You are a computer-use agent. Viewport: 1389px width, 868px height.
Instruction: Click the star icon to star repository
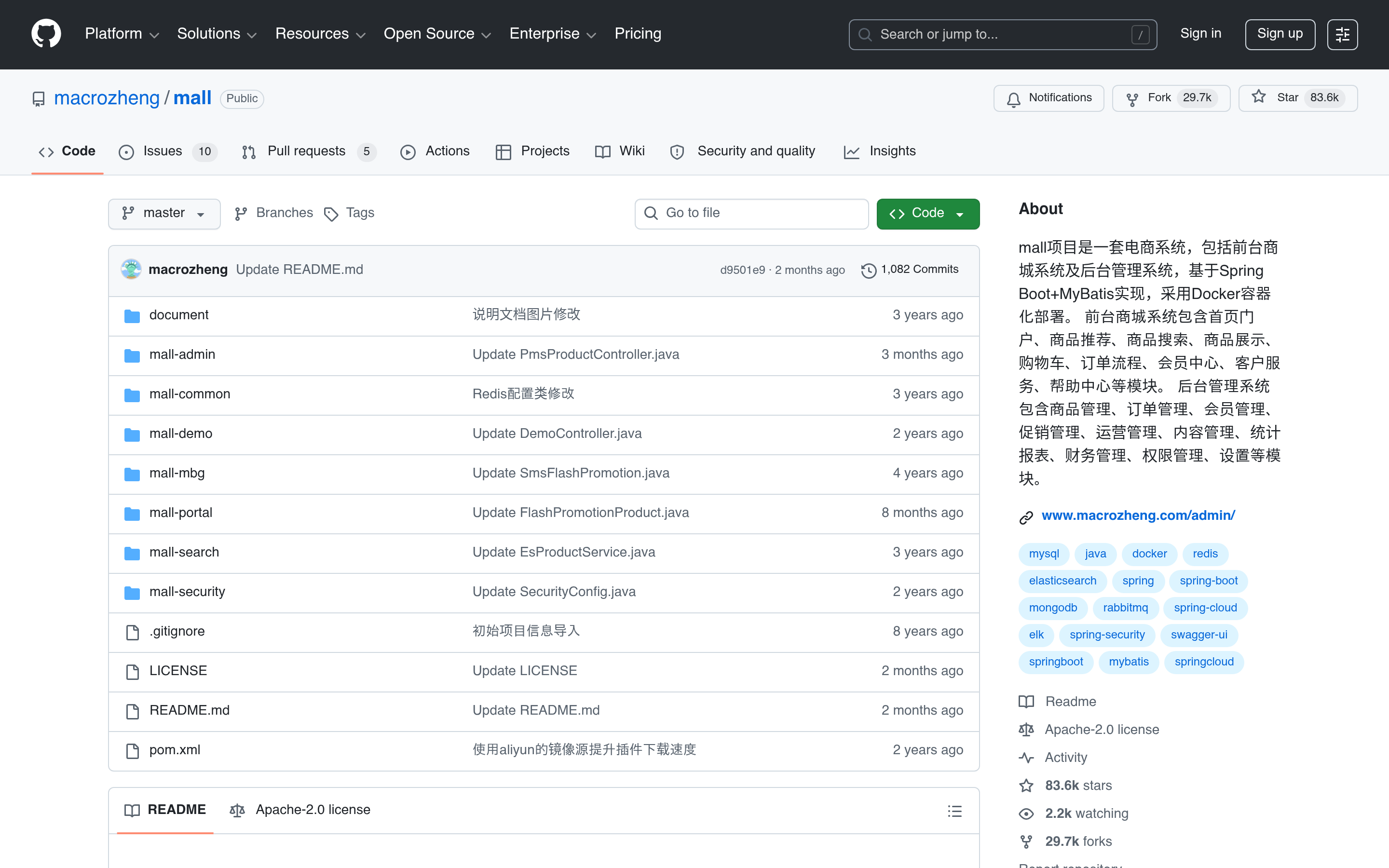click(x=1259, y=97)
